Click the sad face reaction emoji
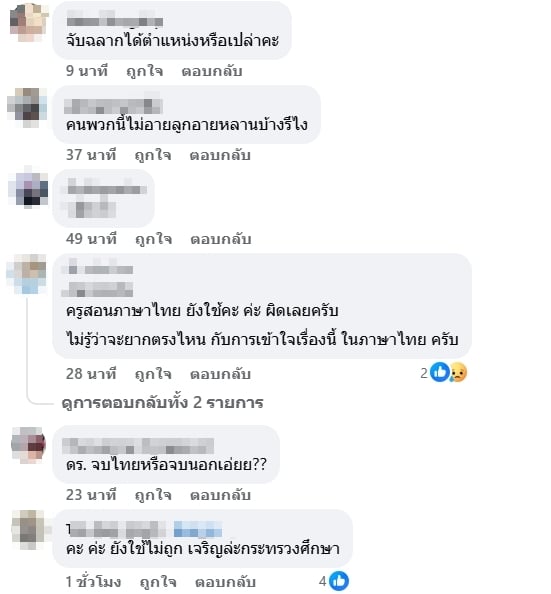Image resolution: width=551 pixels, height=594 pixels. (459, 372)
